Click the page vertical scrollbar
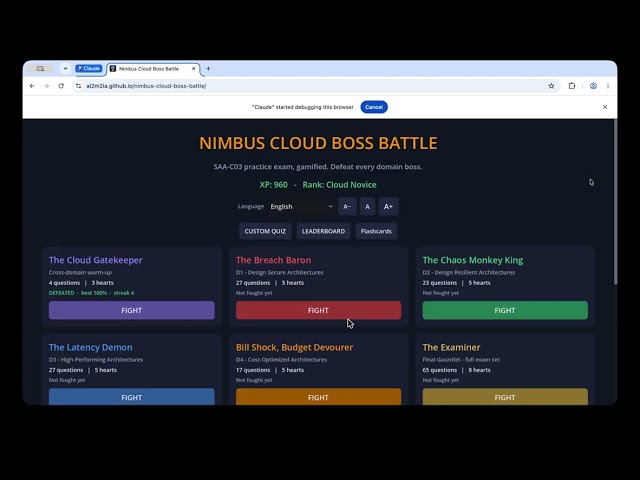The height and width of the screenshot is (480, 640). pos(616,202)
